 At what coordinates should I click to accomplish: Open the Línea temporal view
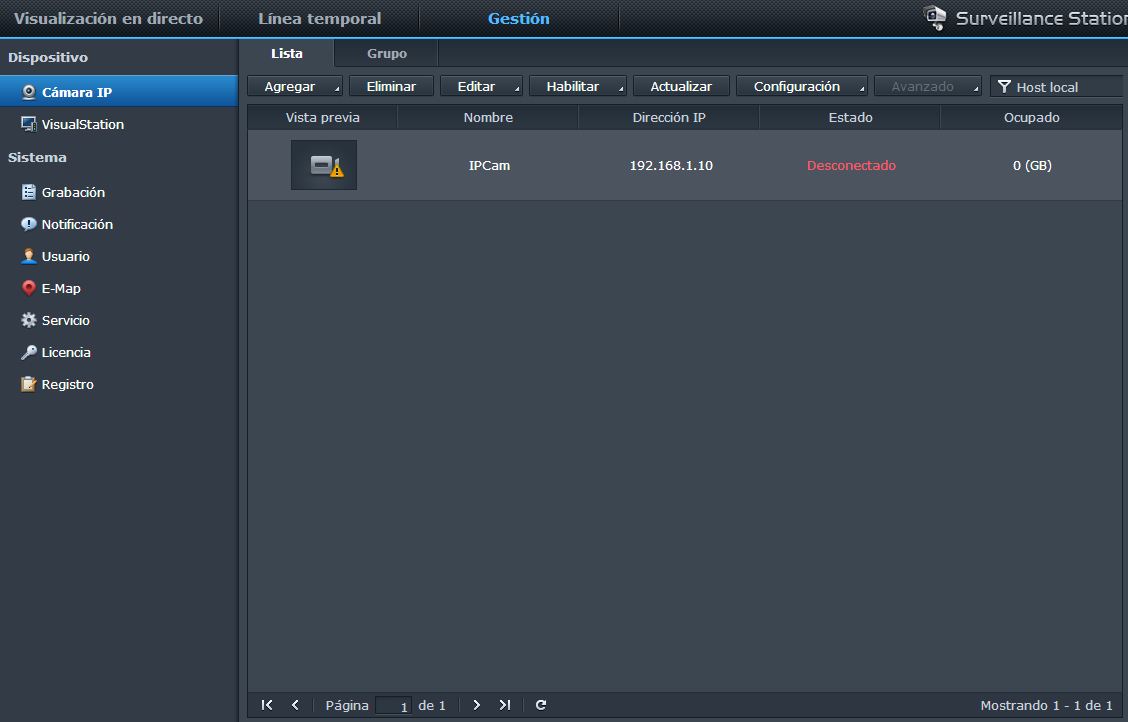click(x=320, y=17)
